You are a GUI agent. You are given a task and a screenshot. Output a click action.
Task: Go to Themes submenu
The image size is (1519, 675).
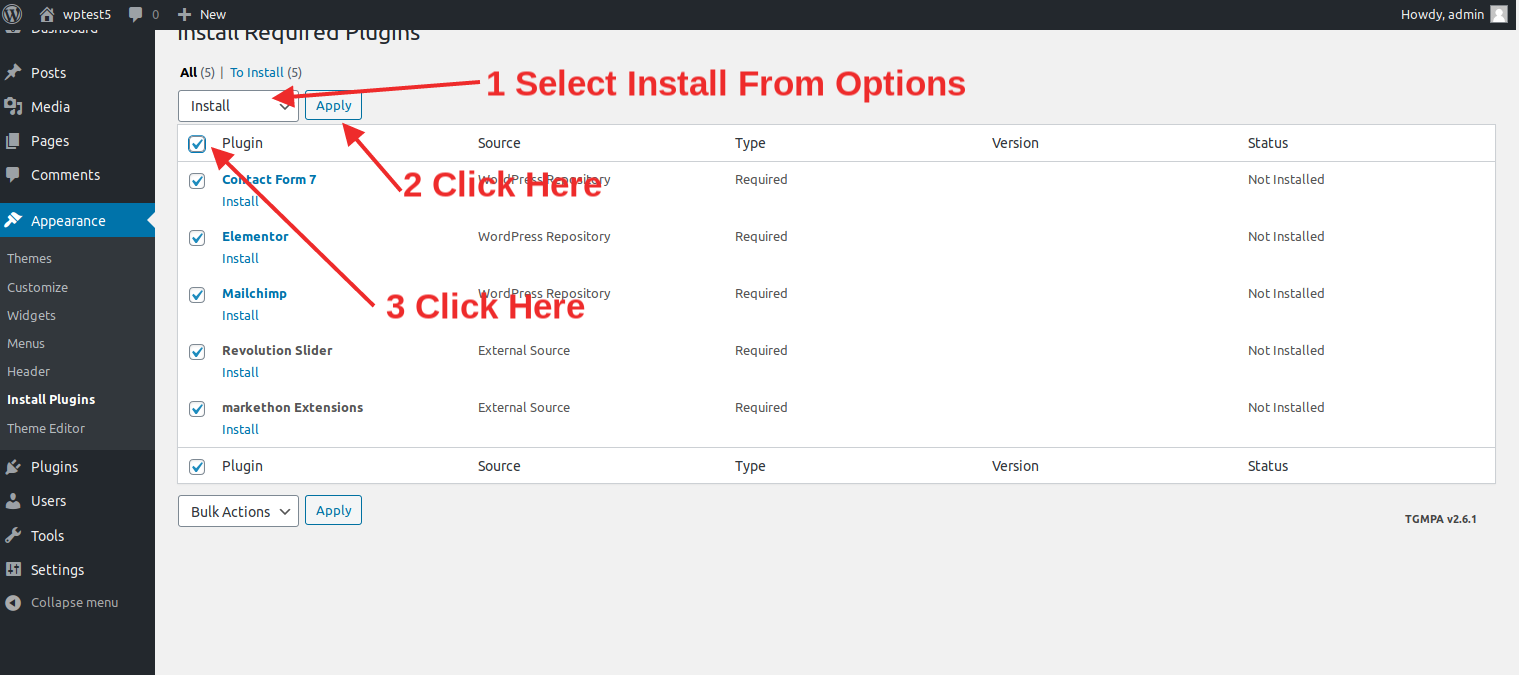point(29,258)
